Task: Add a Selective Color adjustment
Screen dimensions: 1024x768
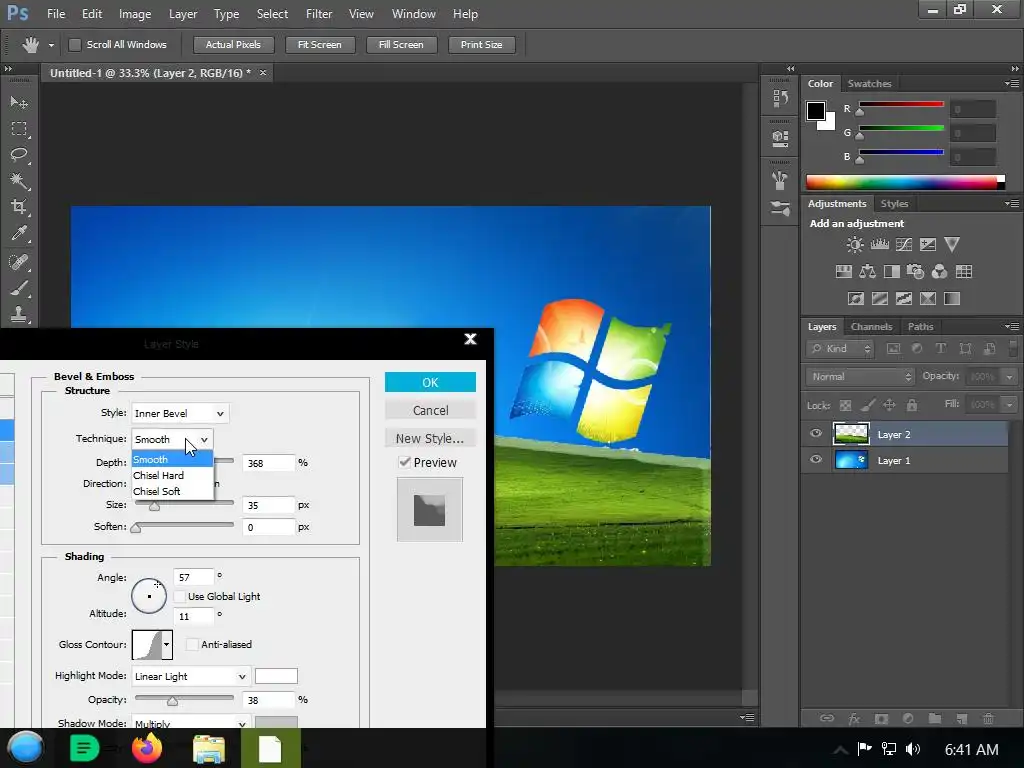Action: click(x=928, y=299)
